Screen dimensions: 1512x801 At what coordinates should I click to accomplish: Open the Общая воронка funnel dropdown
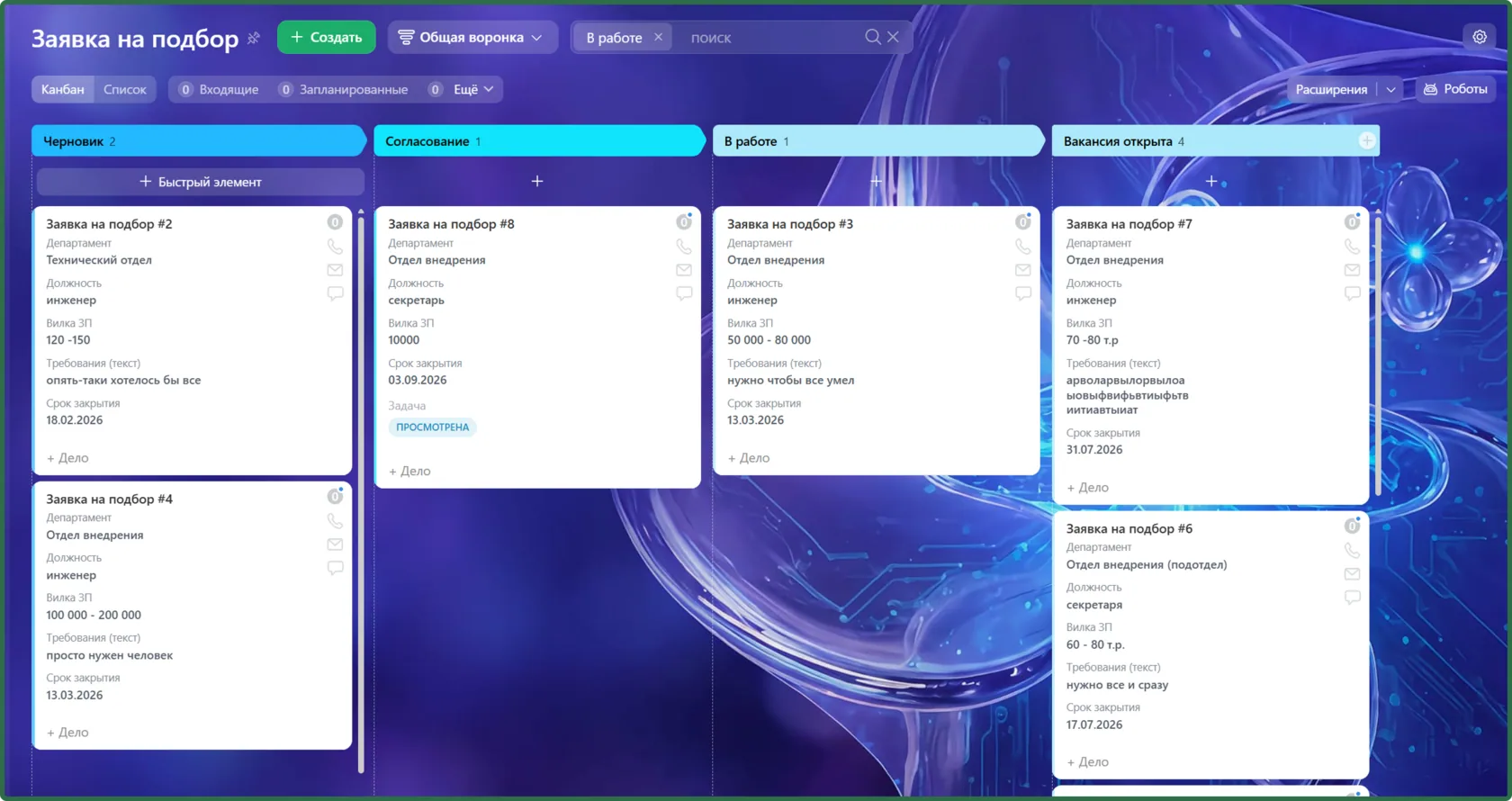[472, 37]
